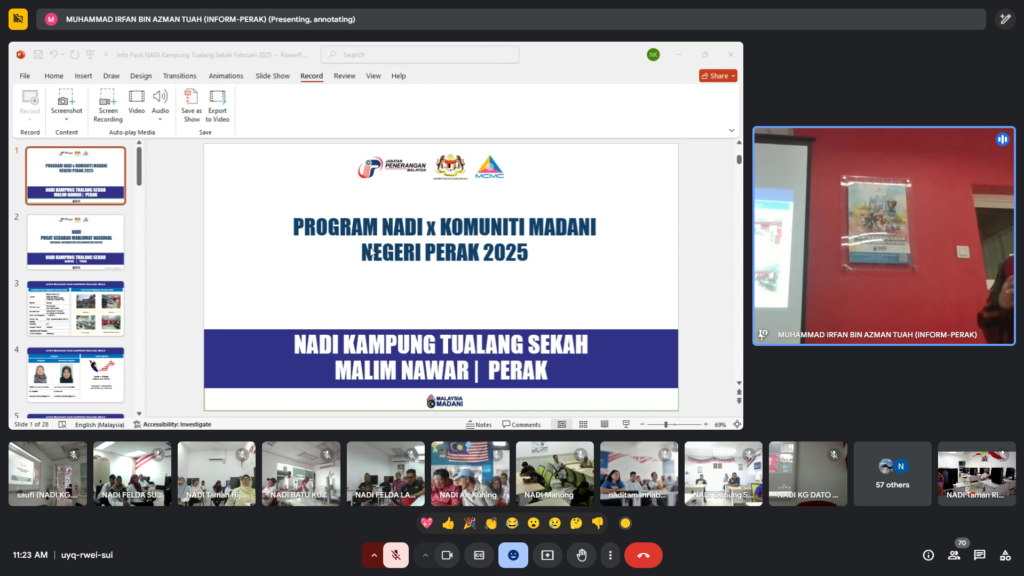This screenshot has height=576, width=1024.
Task: Click the zoom slider in PowerPoint status bar
Action: (674, 424)
